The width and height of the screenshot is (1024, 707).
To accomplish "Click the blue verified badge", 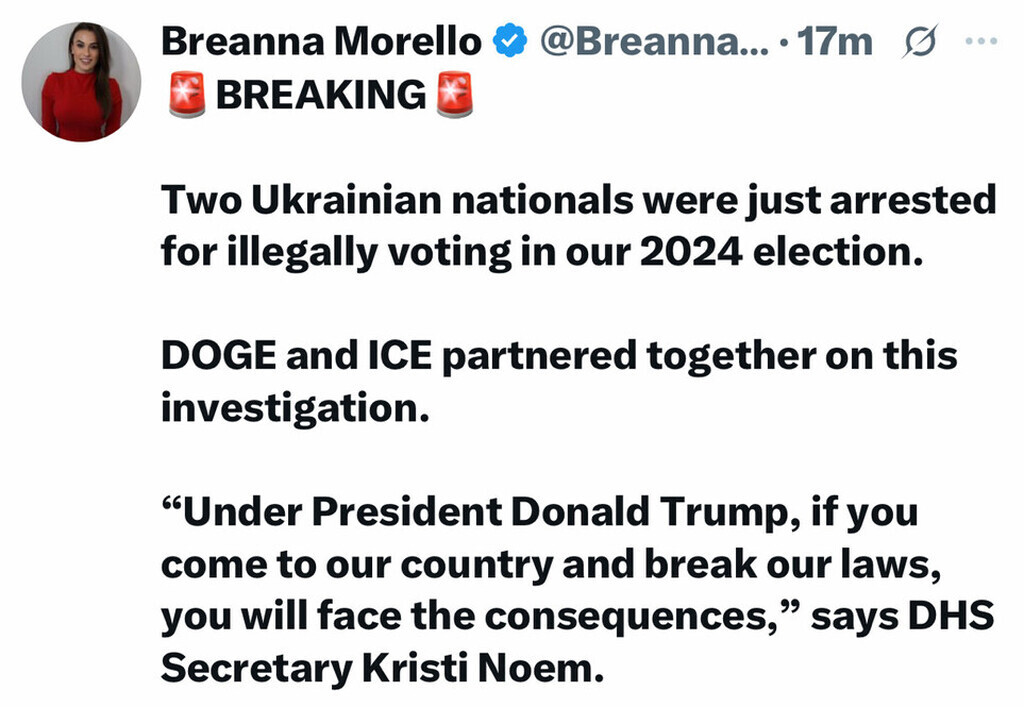I will (x=511, y=42).
